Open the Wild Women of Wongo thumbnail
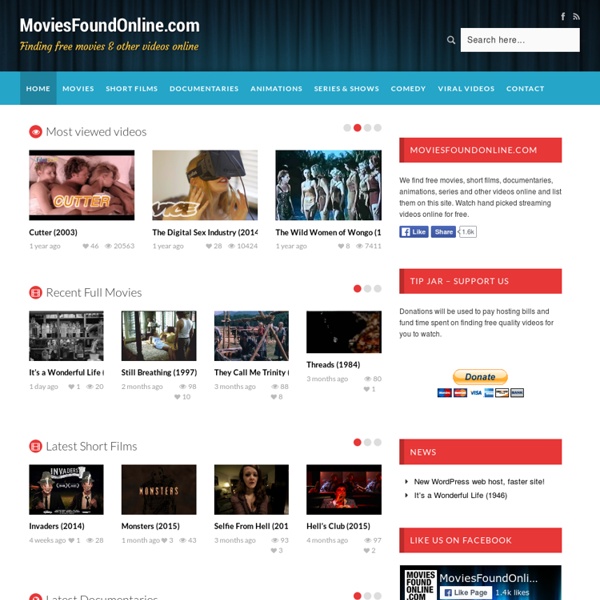This screenshot has width=600, height=600. point(328,185)
